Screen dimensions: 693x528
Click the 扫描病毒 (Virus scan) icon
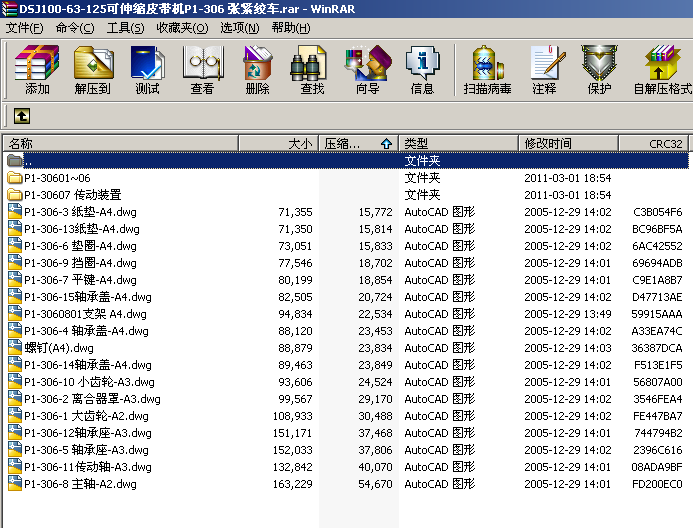487,70
